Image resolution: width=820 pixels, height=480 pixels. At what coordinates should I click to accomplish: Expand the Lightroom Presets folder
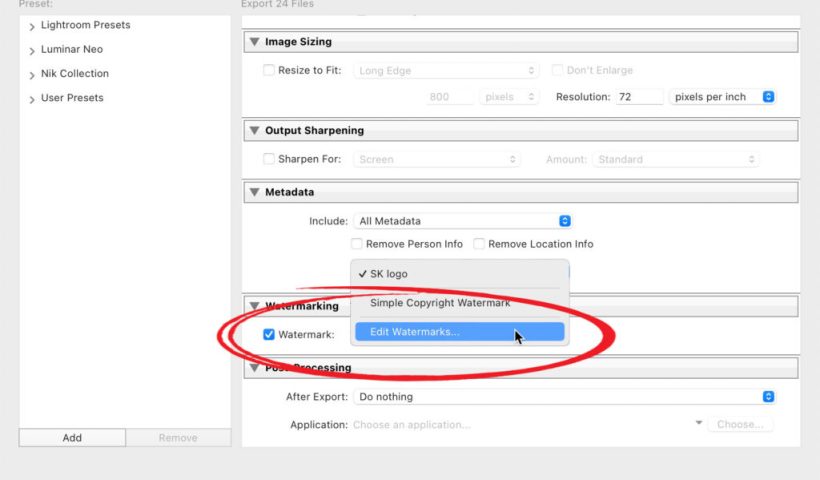tap(32, 26)
